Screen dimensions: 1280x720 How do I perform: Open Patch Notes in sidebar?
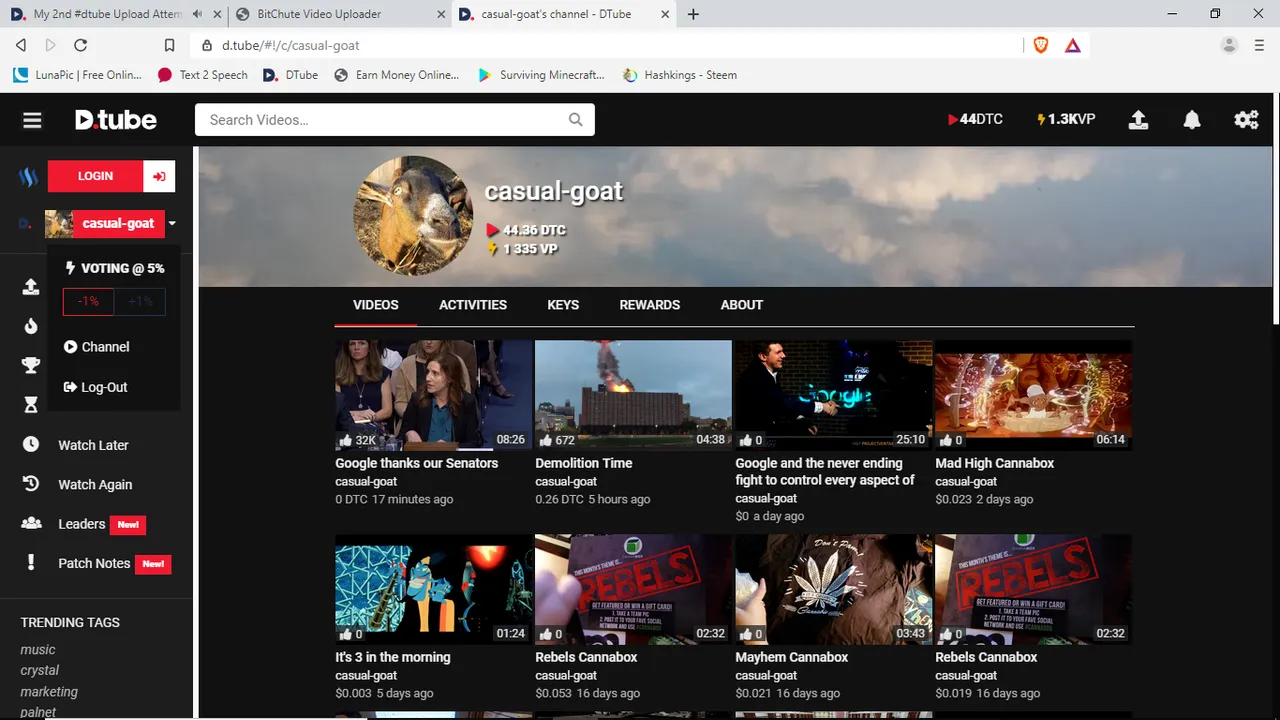[96, 563]
